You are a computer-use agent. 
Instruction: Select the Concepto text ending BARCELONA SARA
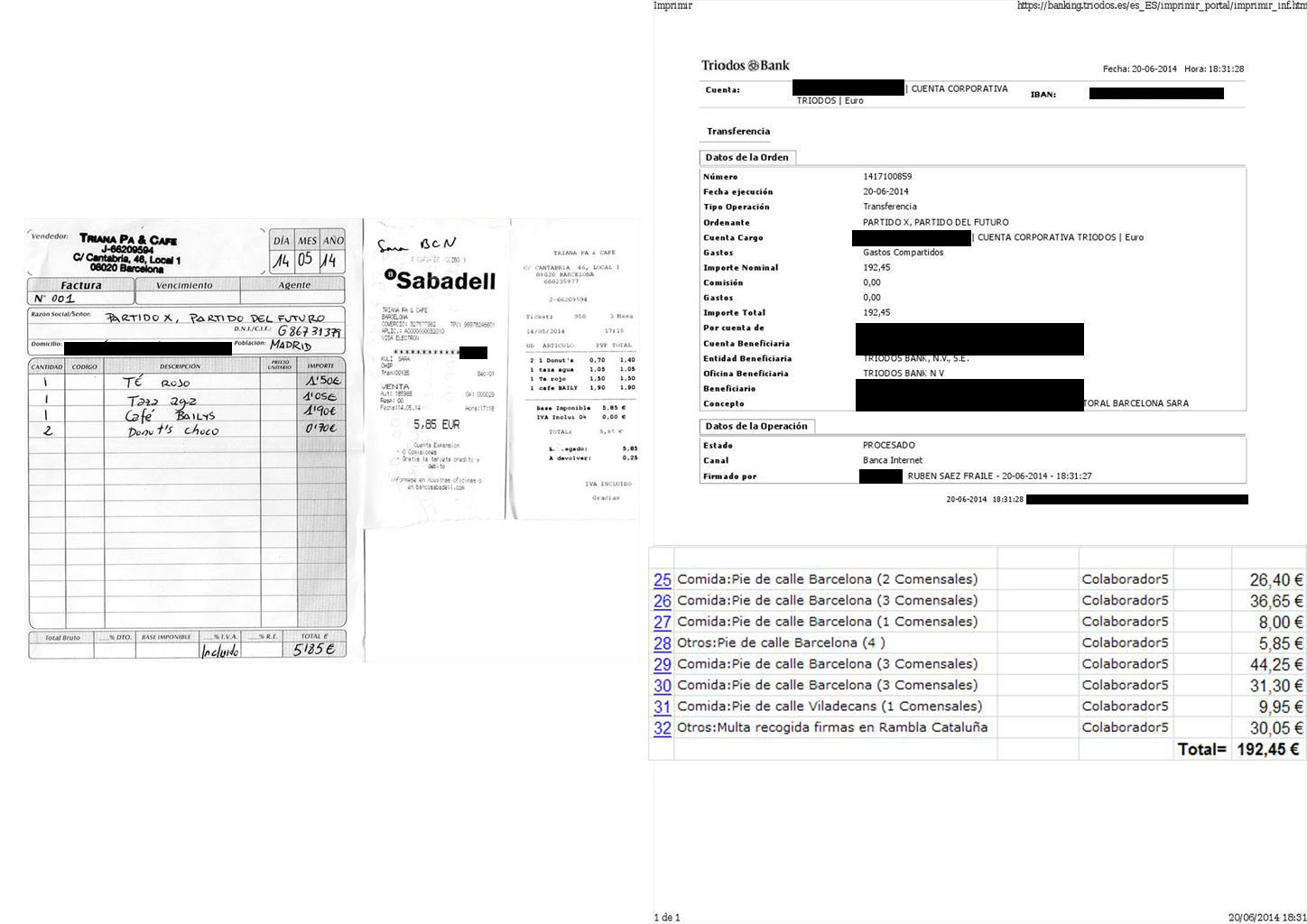1136,403
